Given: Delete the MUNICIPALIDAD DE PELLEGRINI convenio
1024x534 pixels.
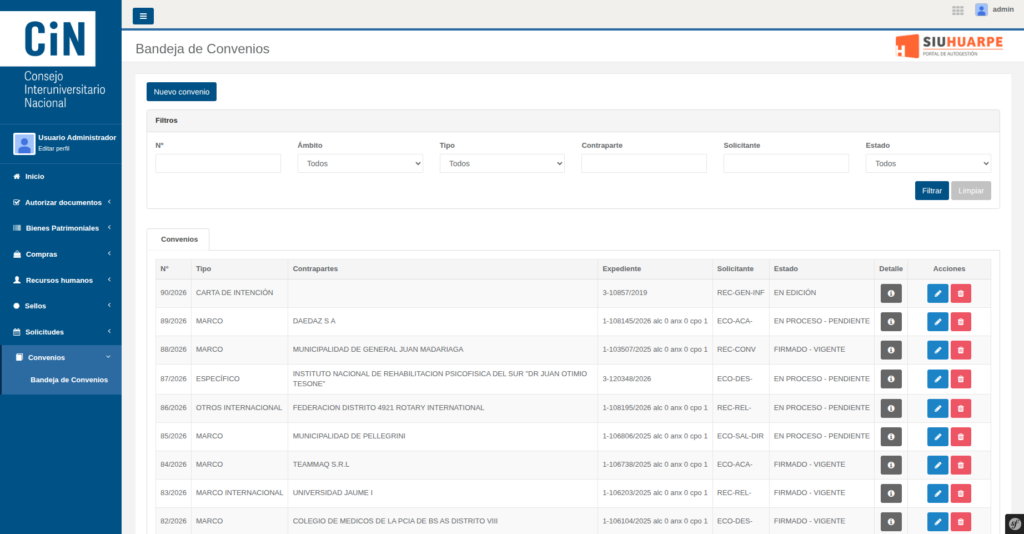Looking at the screenshot, I should coord(961,437).
